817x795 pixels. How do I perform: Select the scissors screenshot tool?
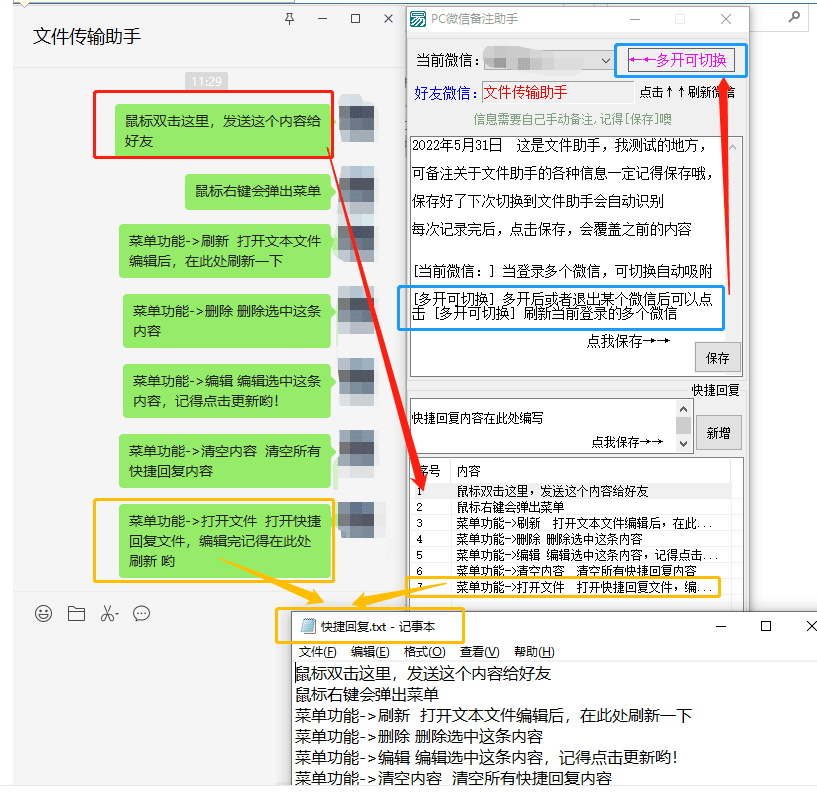click(x=108, y=614)
